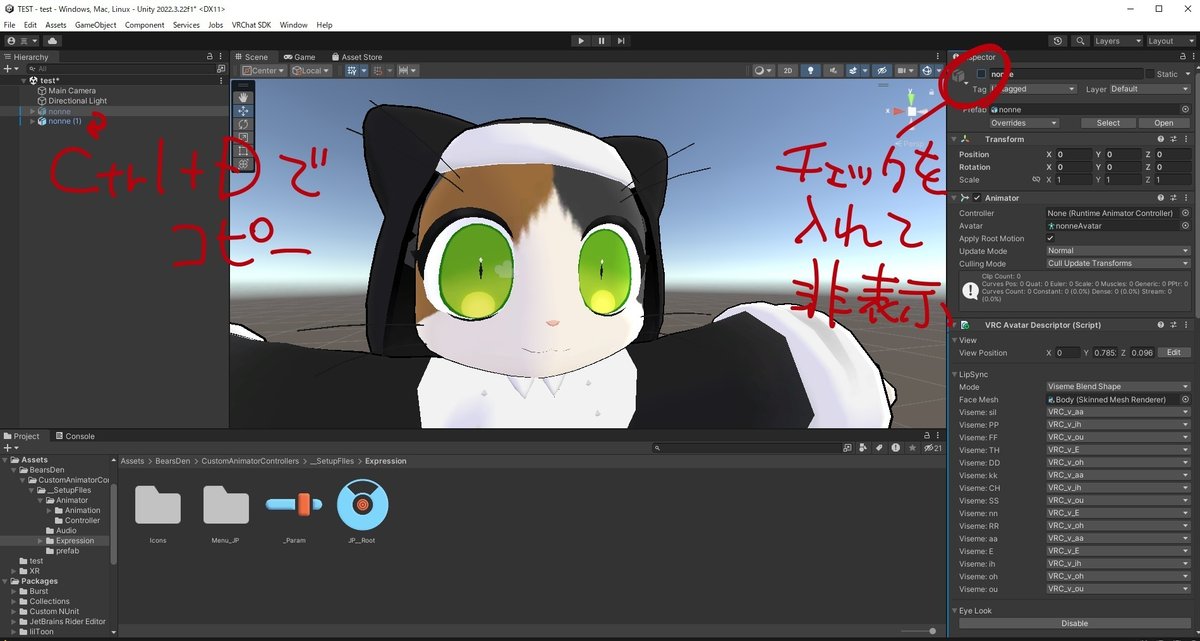Toggle 2D view mode

[787, 71]
